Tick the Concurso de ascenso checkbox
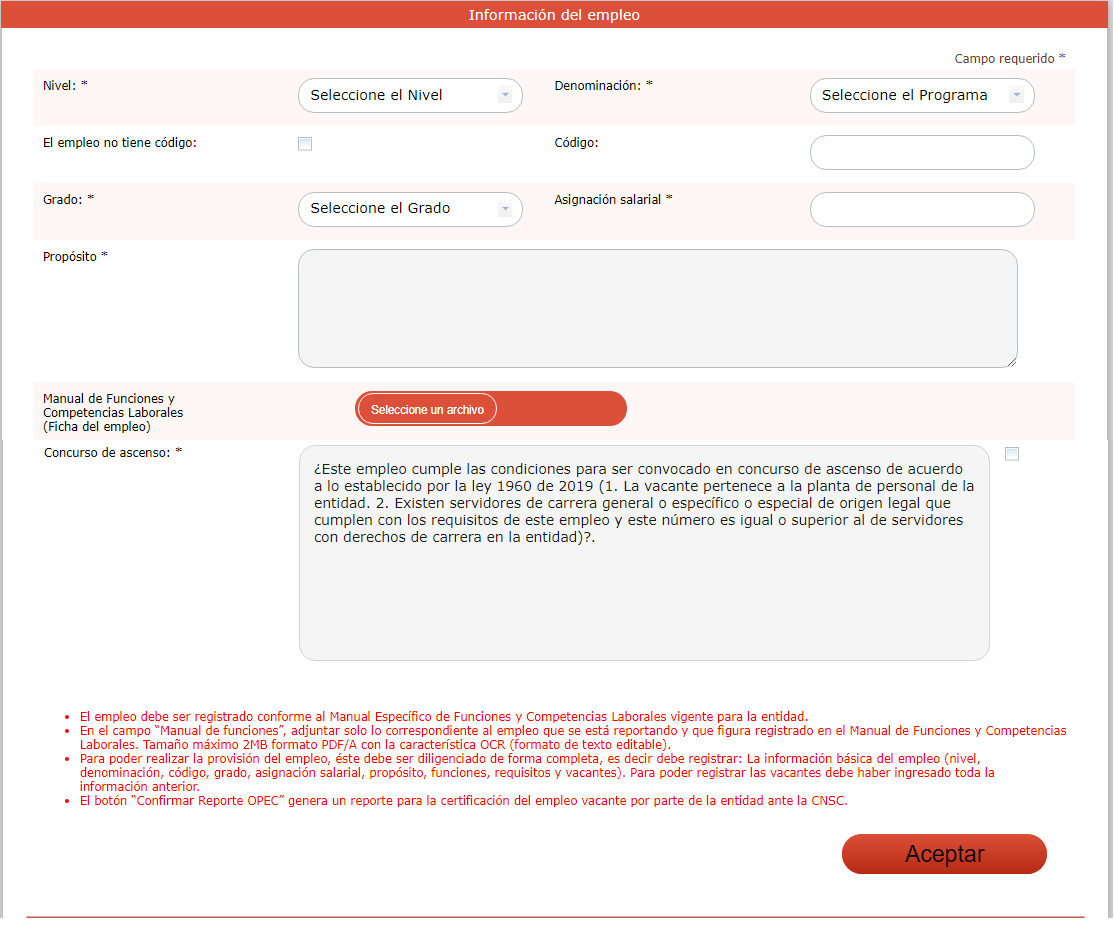 (1012, 454)
